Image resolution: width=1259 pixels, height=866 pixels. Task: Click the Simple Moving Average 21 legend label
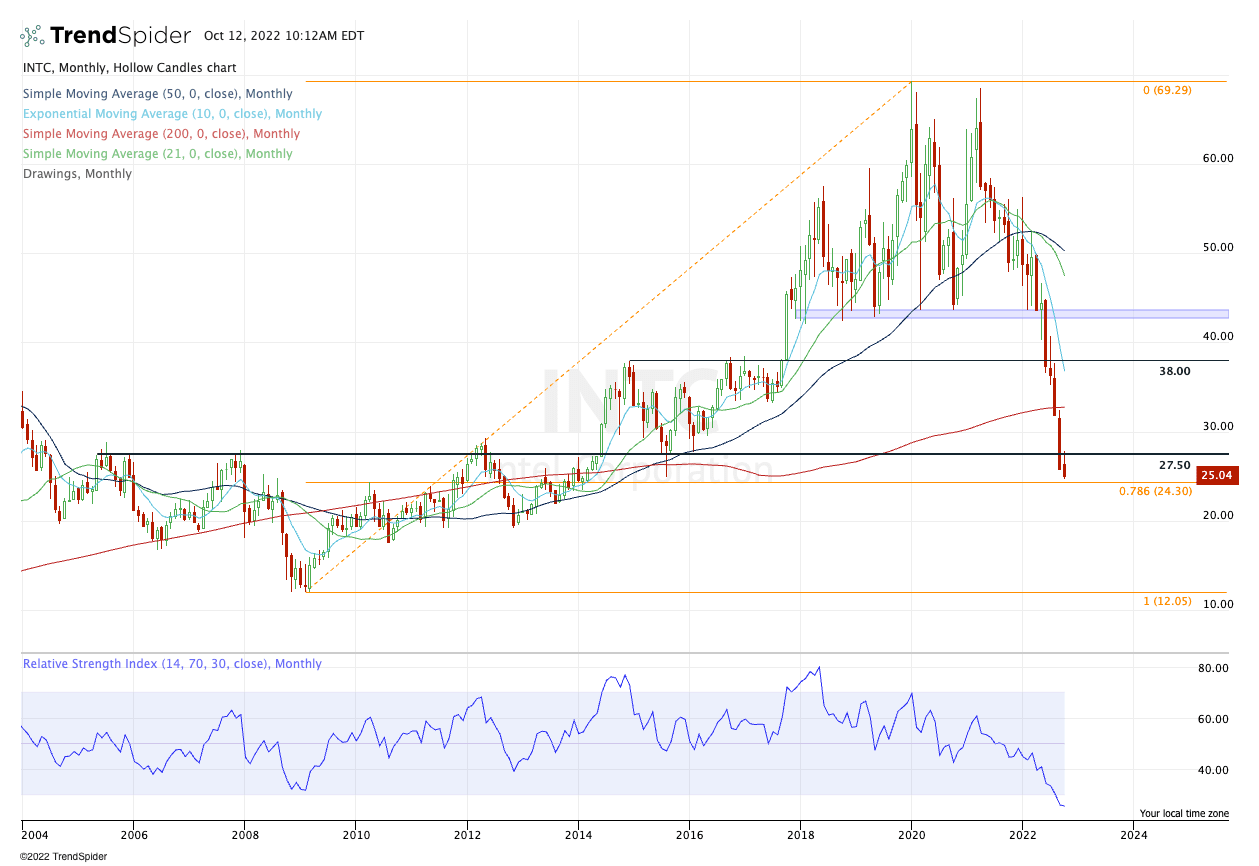pyautogui.click(x=158, y=154)
